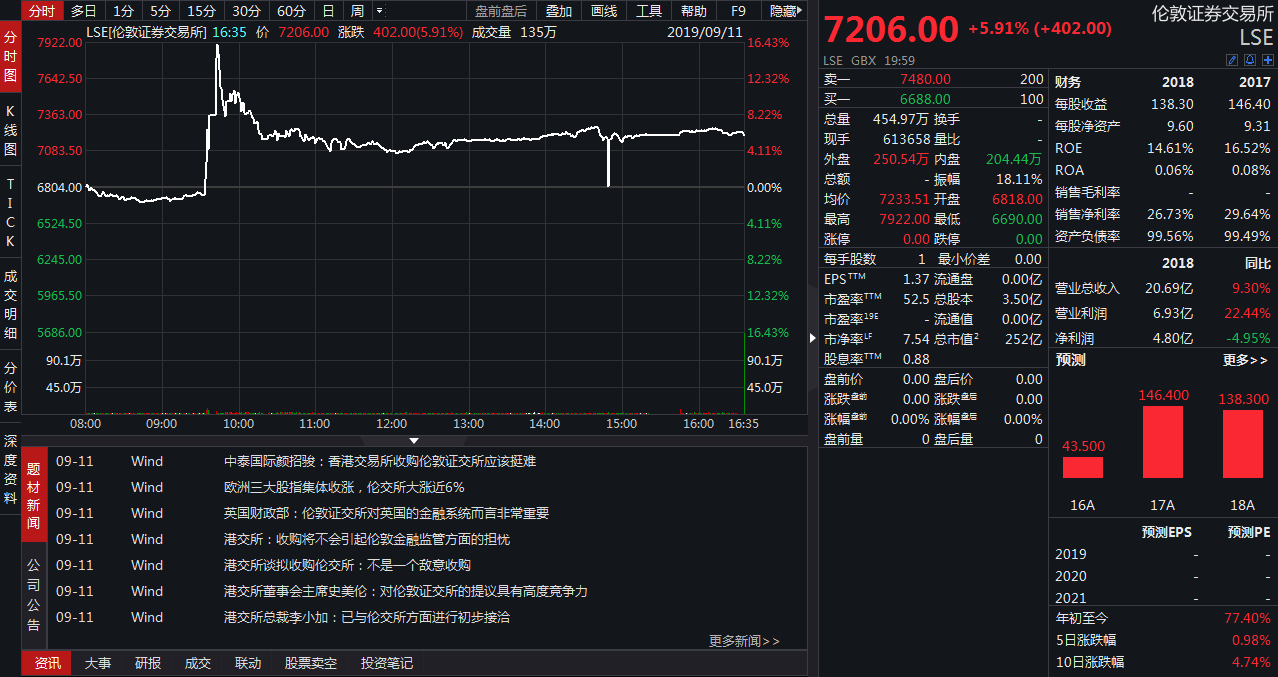
Task: Select the 5分 interval
Action: (160, 11)
